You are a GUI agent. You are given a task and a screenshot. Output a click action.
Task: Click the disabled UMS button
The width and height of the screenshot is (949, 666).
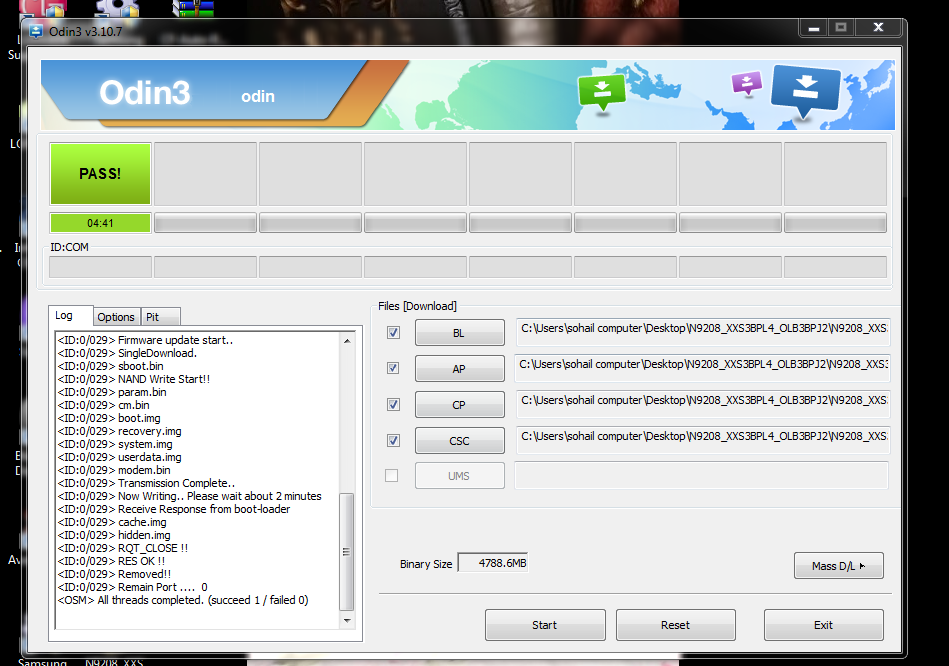[459, 476]
